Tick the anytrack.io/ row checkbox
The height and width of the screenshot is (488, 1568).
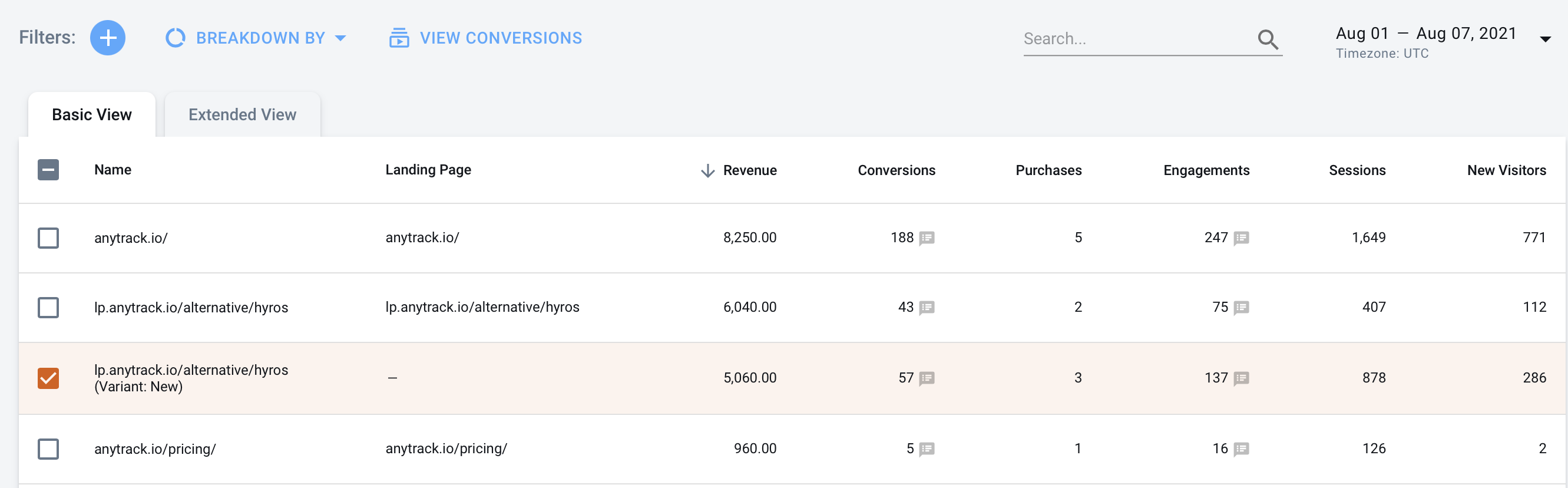[48, 238]
